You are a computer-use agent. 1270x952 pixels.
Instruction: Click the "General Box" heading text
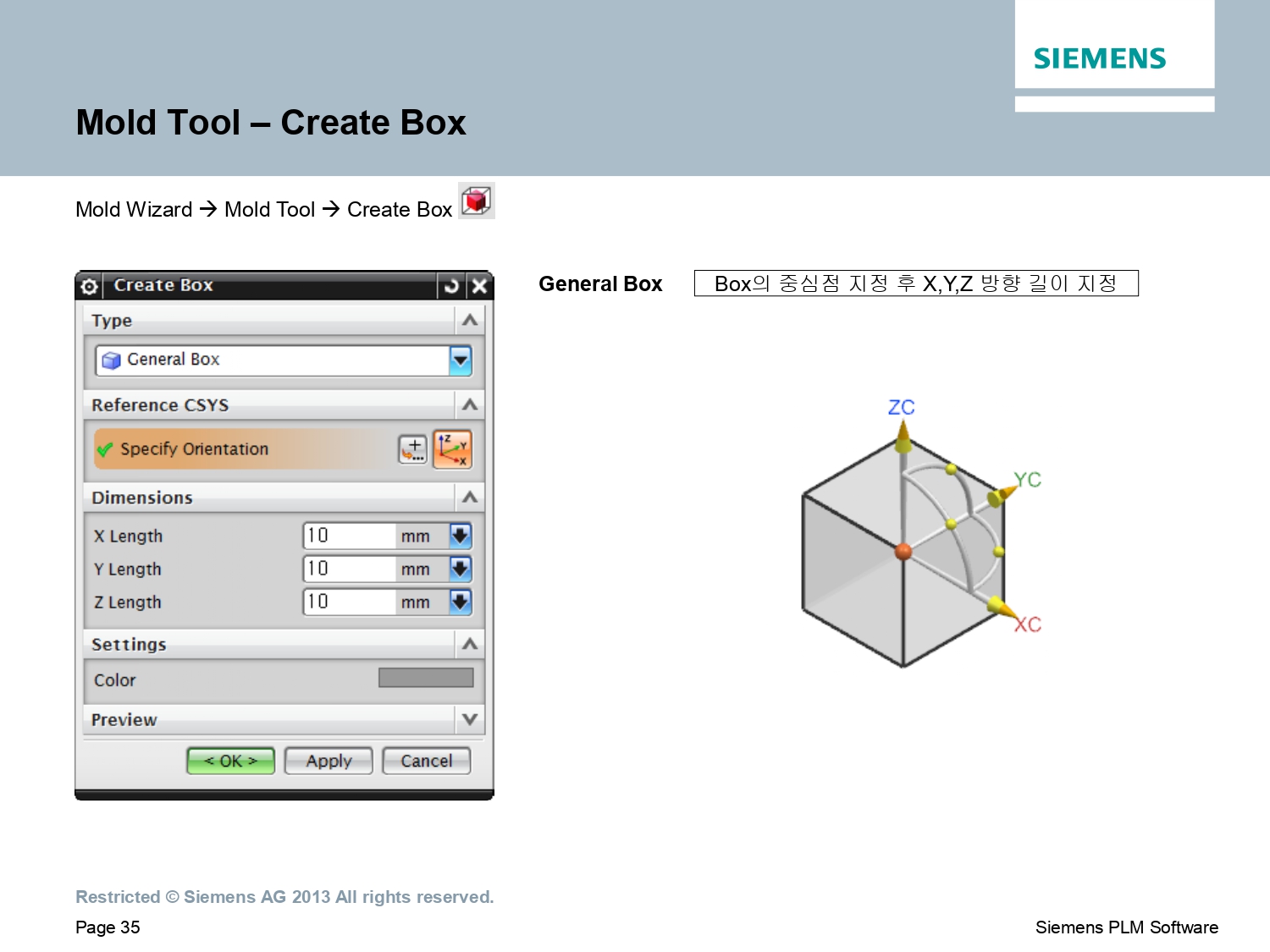coord(600,284)
